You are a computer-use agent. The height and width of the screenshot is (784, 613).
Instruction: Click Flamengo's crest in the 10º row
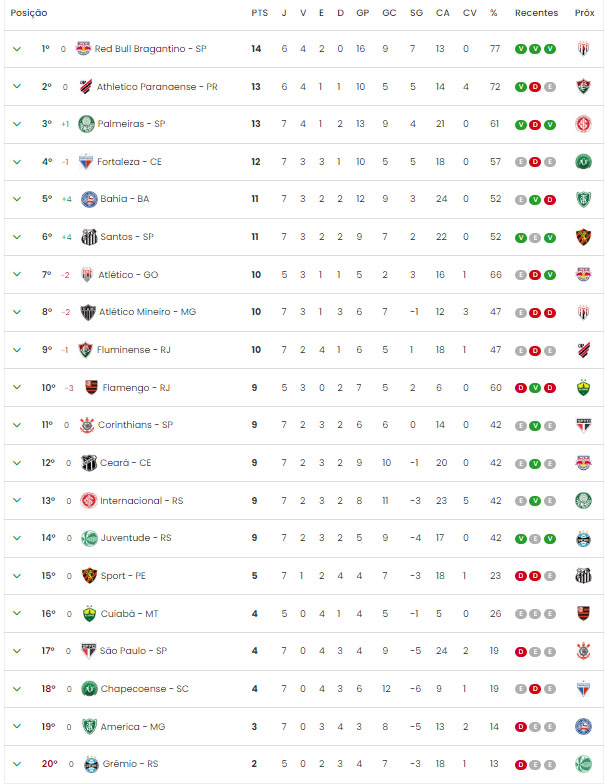pyautogui.click(x=92, y=388)
